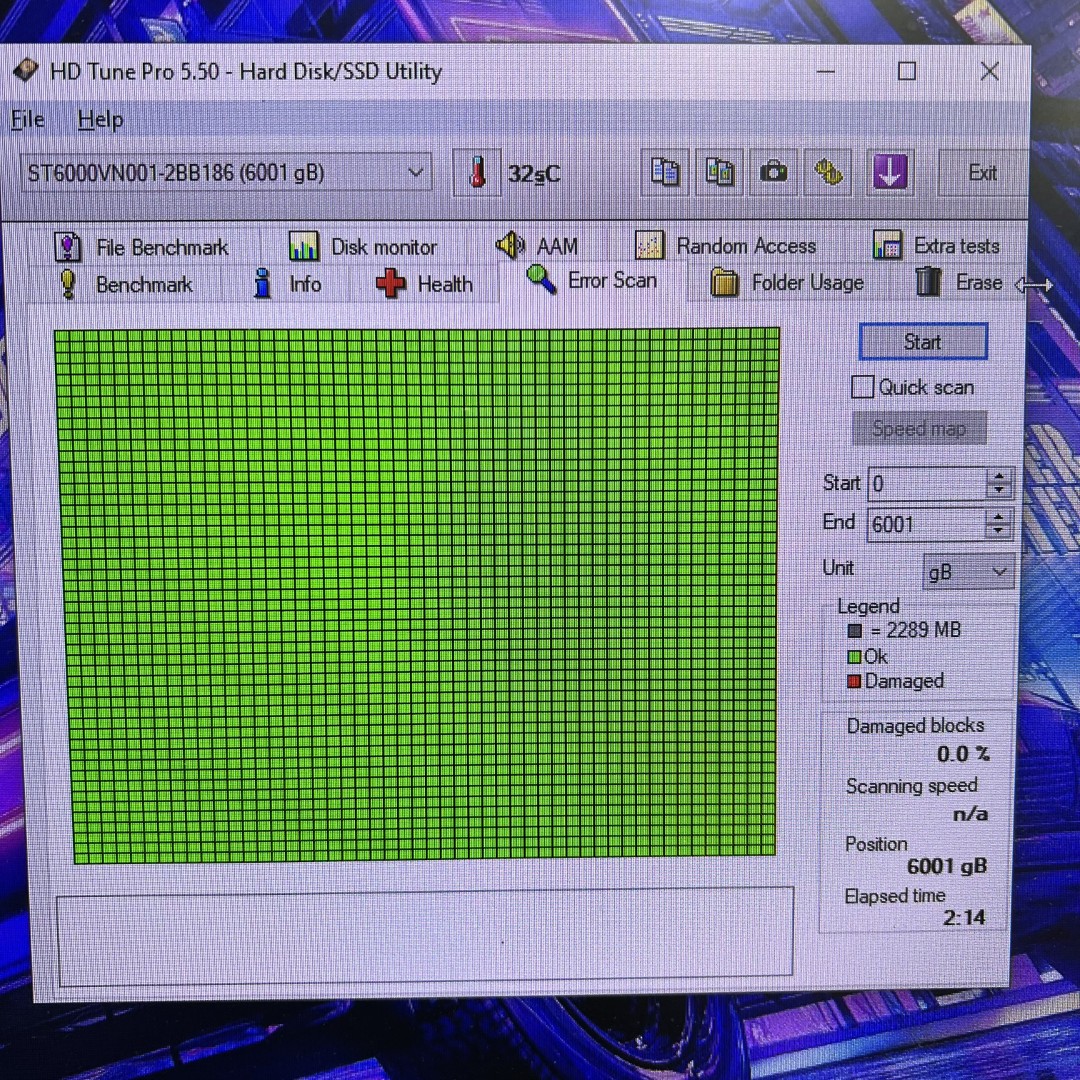Click inside the End position input field

coord(924,524)
